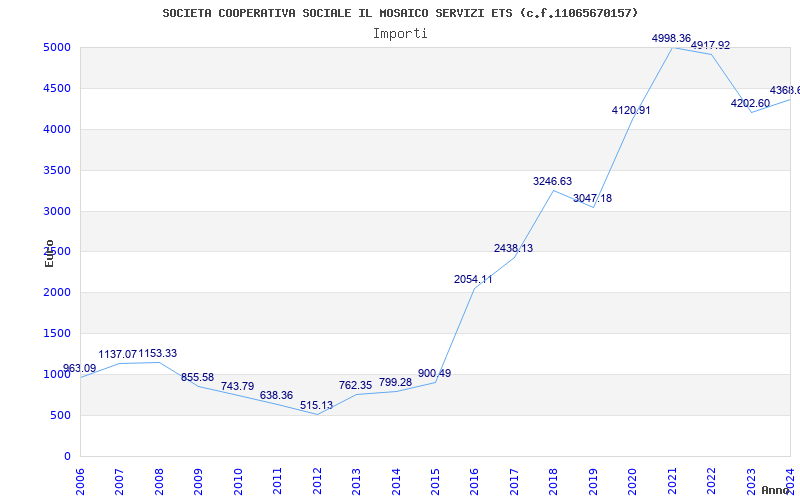Viewport: 800px width, 500px height.
Task: Select the data value 1137.07
Action: 117,354
